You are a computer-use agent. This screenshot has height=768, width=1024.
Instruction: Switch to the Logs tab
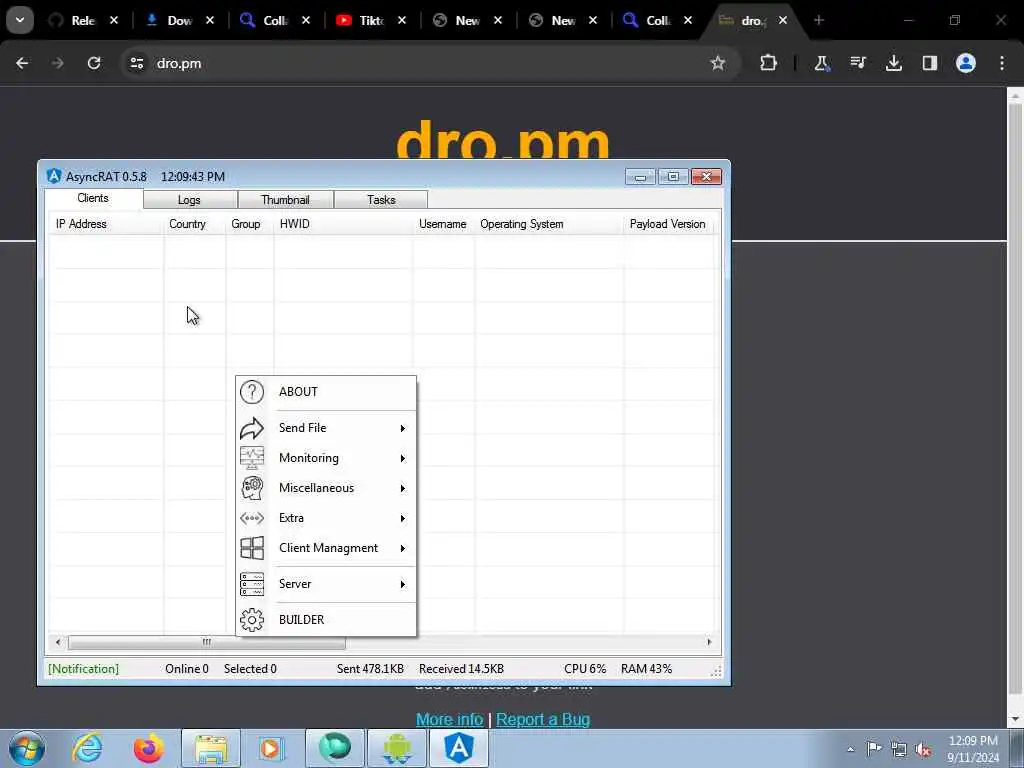point(189,200)
